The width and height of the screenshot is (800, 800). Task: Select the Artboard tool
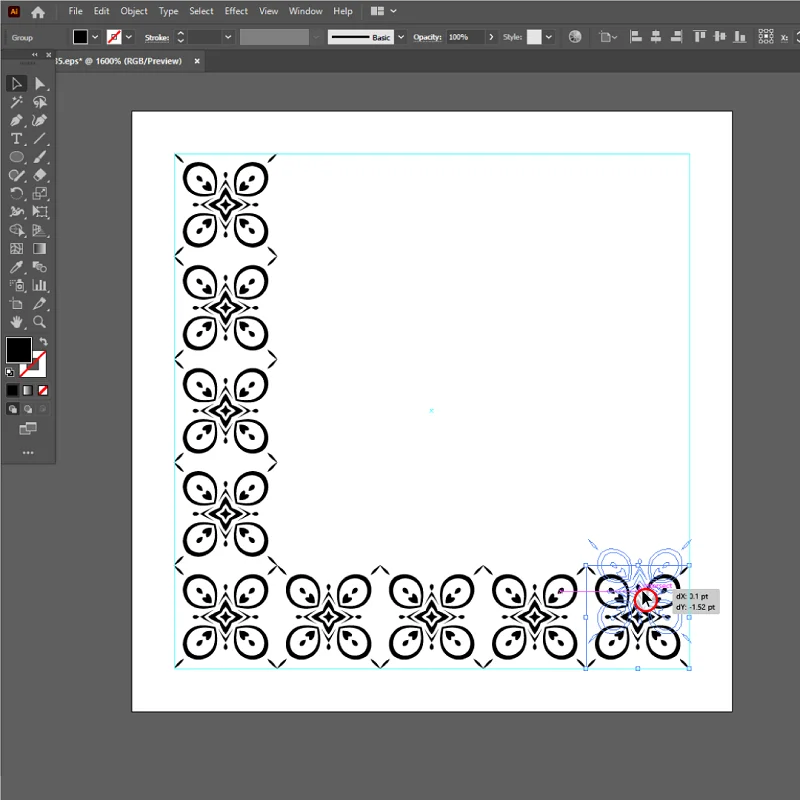pyautogui.click(x=16, y=304)
